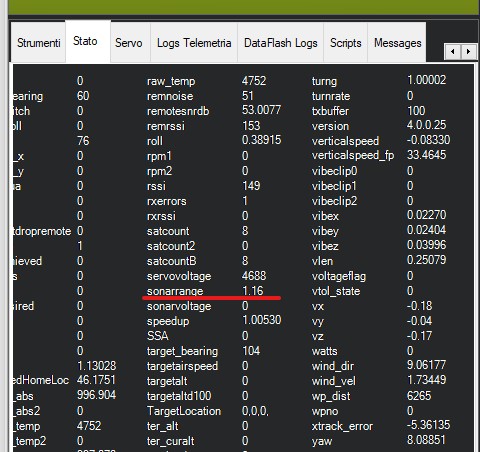Screen dimensions: 480x452
Task: Click the satcount2 label
Action: click(x=171, y=246)
